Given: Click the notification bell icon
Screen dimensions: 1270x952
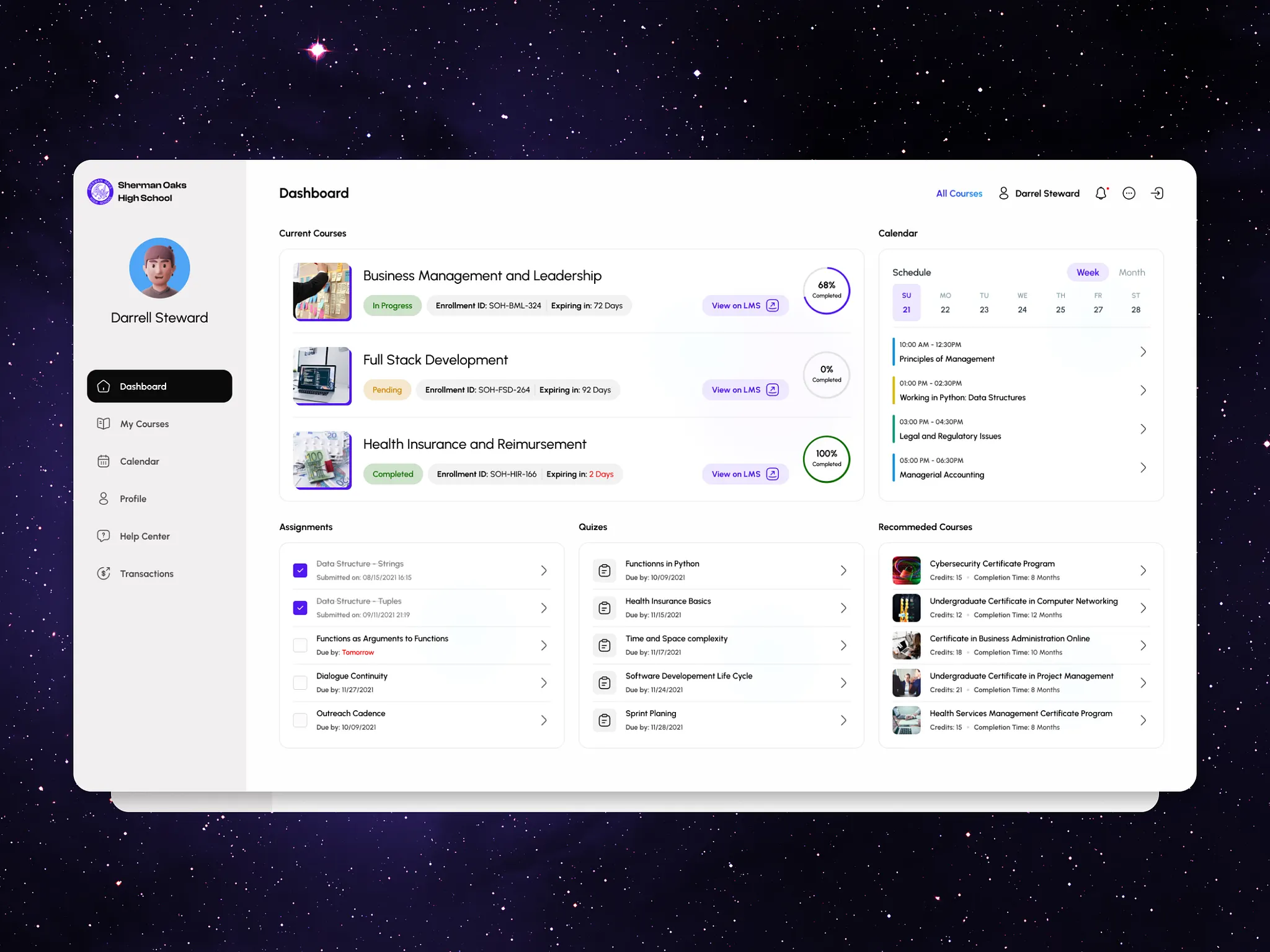Looking at the screenshot, I should pyautogui.click(x=1101, y=193).
